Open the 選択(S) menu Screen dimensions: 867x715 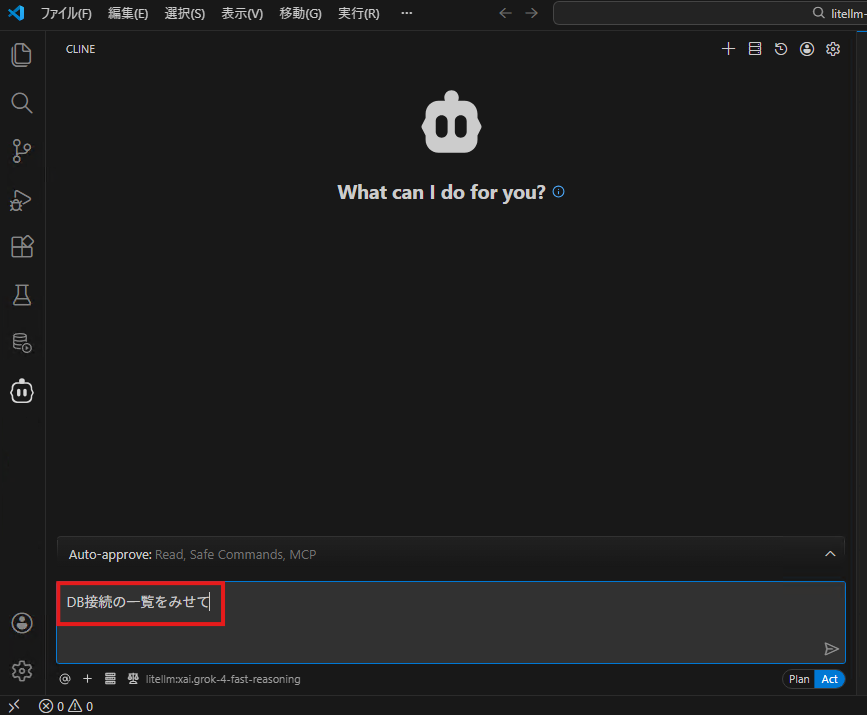185,13
